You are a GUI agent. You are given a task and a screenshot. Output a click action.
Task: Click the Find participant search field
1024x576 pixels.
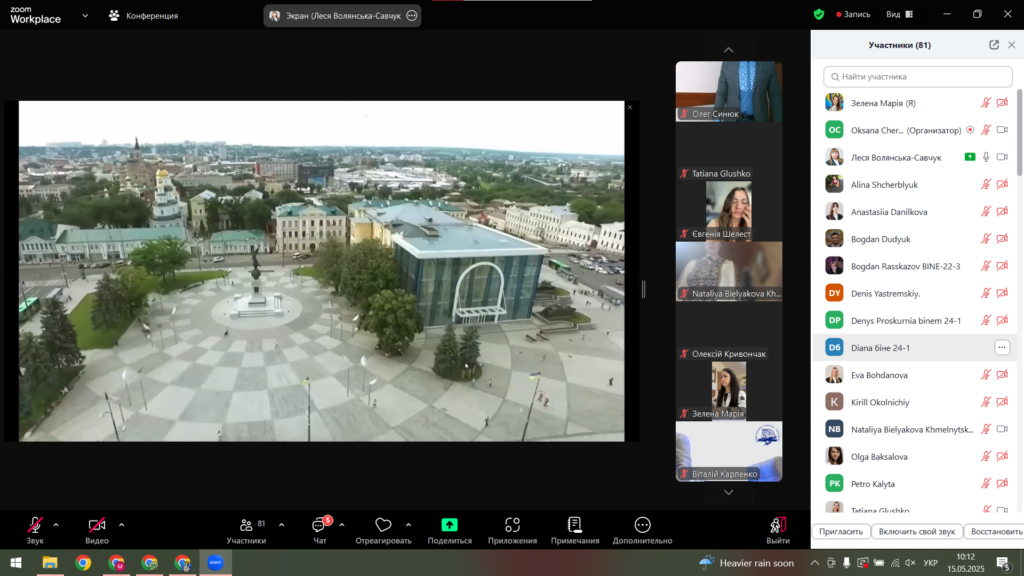(x=918, y=76)
